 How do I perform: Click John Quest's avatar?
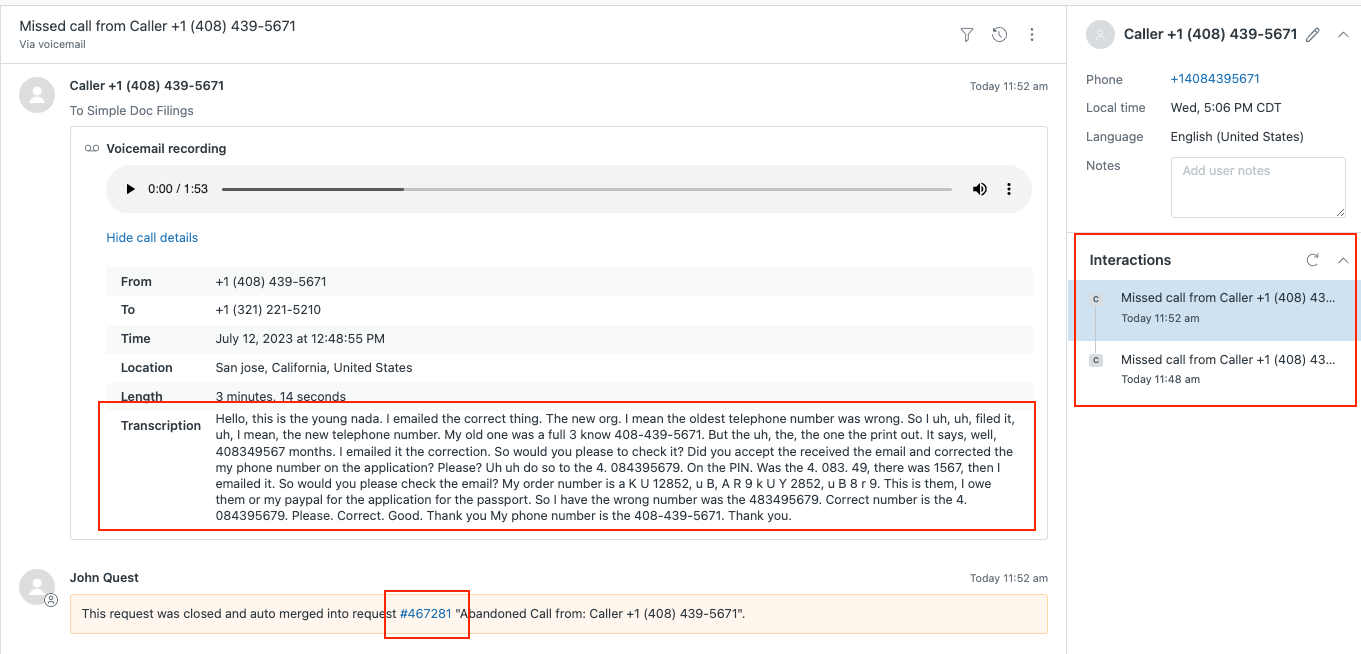coord(37,587)
